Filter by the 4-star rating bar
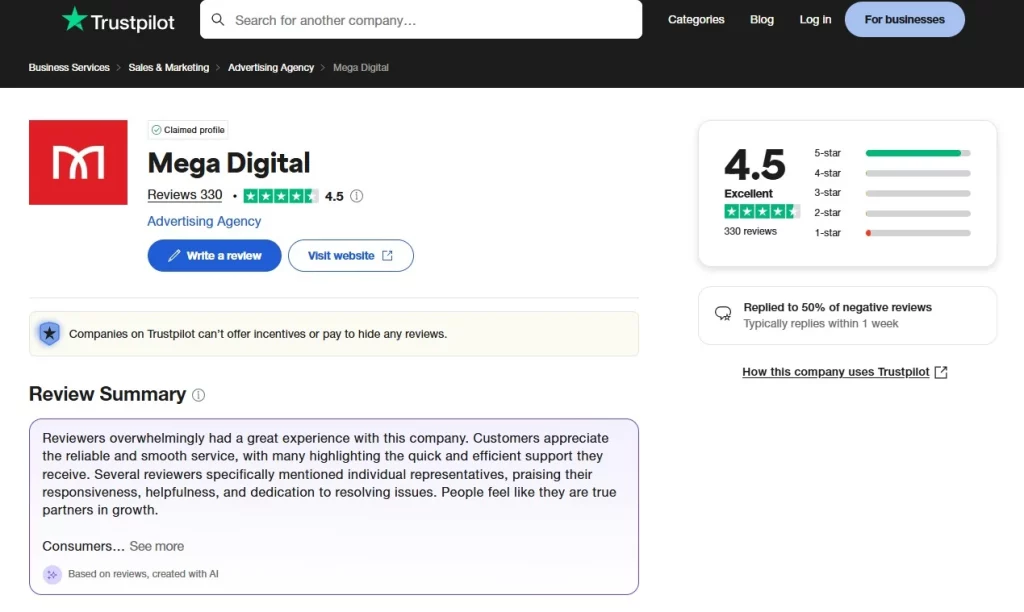This screenshot has width=1024, height=612. click(x=918, y=174)
